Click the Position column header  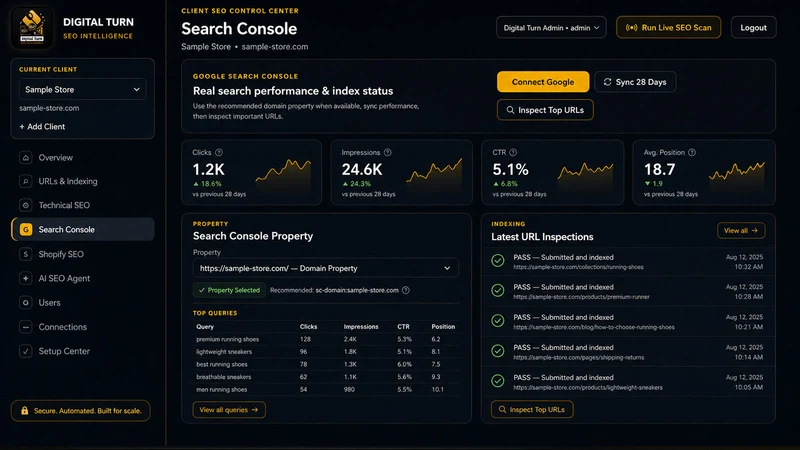(x=443, y=327)
